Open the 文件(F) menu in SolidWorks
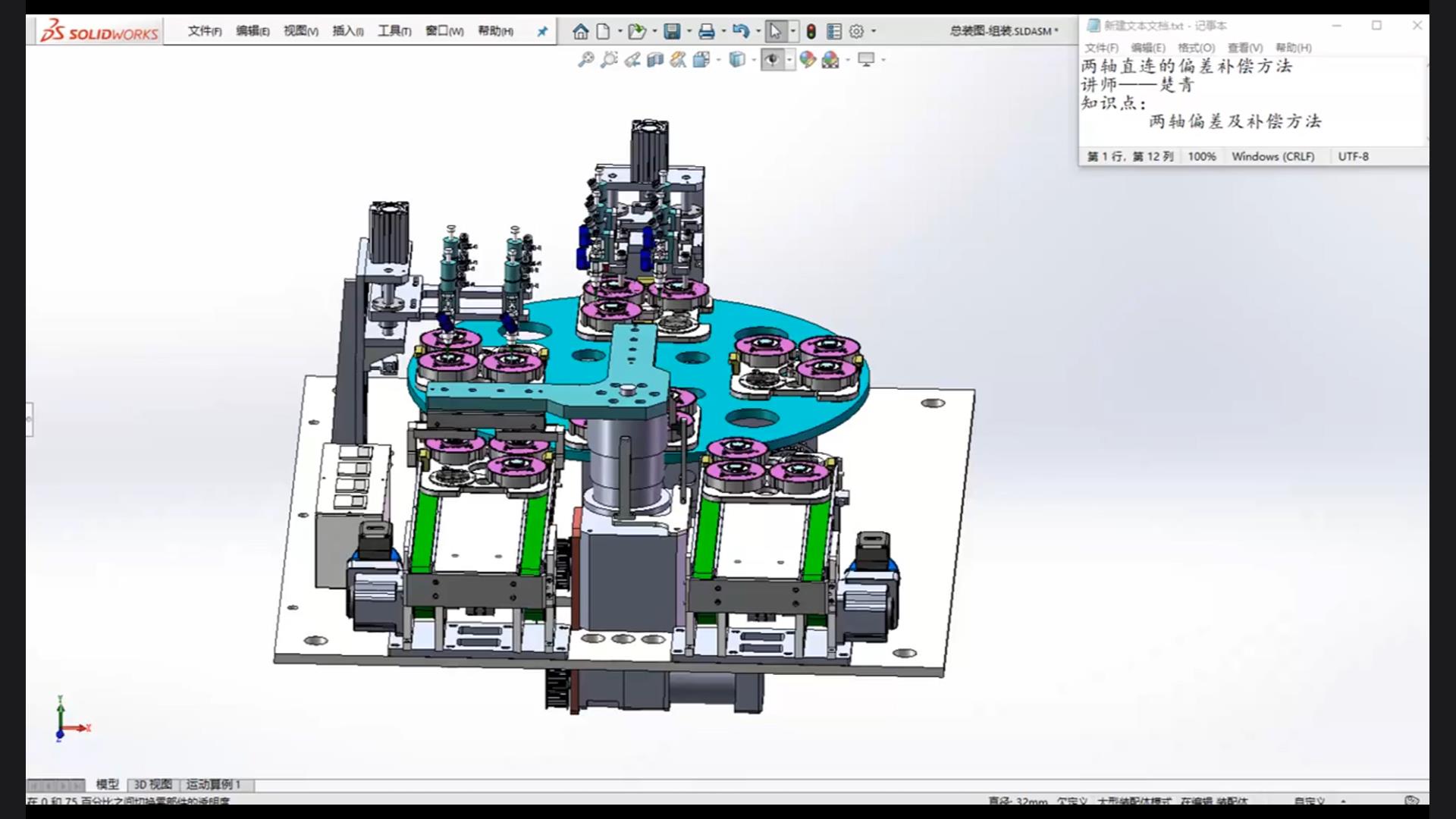Viewport: 1456px width, 819px height. (205, 31)
